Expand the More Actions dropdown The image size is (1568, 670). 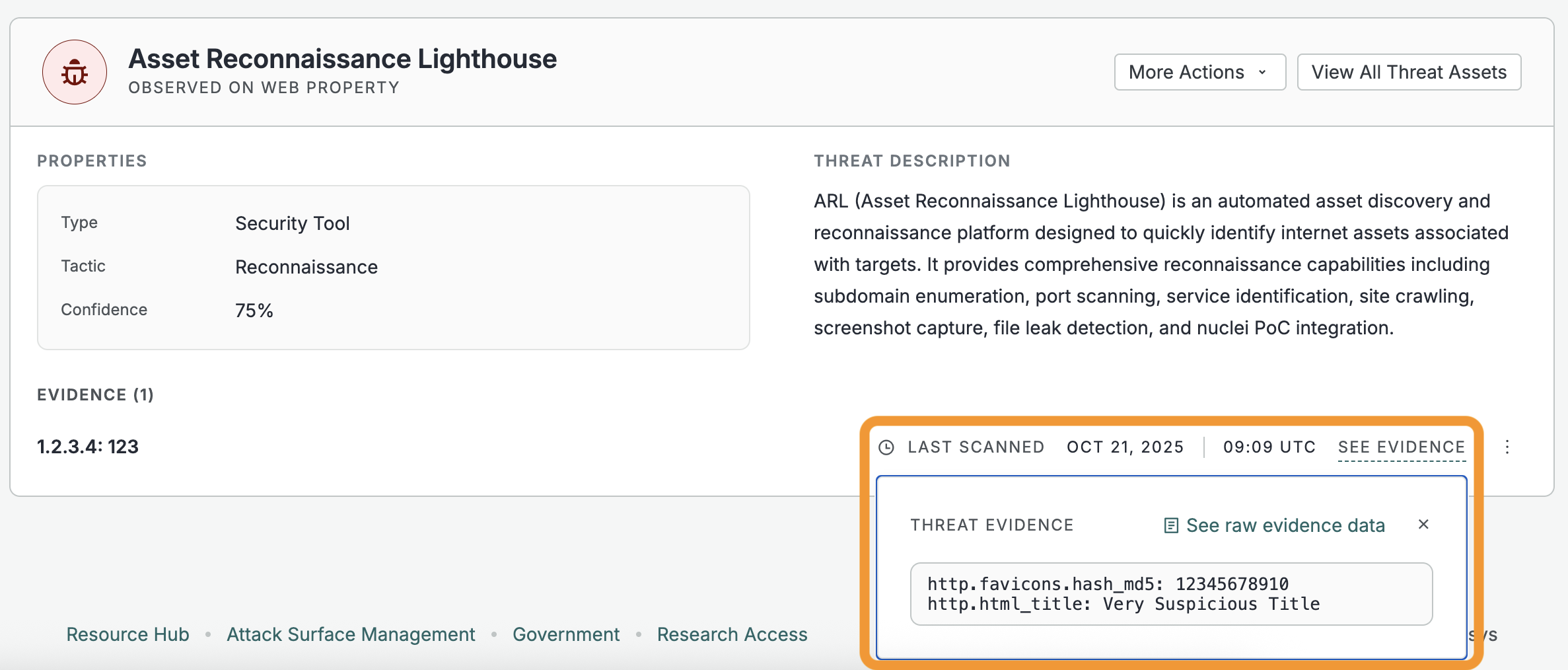click(1199, 72)
